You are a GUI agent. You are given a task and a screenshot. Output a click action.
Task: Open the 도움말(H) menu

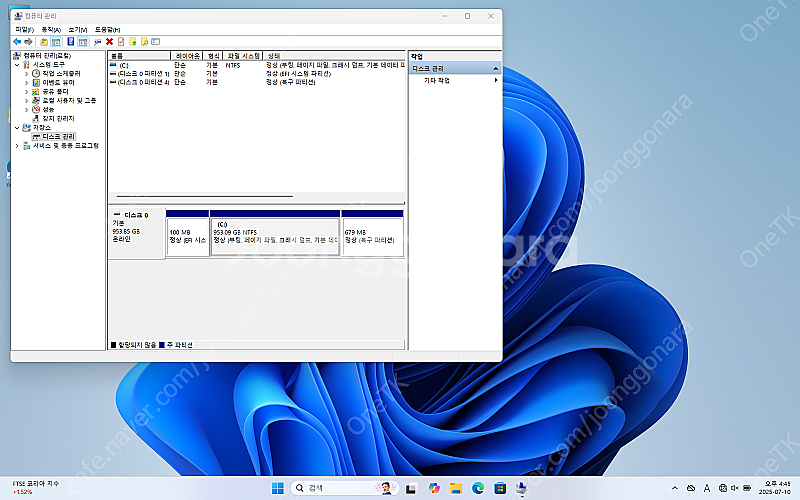click(x=107, y=30)
